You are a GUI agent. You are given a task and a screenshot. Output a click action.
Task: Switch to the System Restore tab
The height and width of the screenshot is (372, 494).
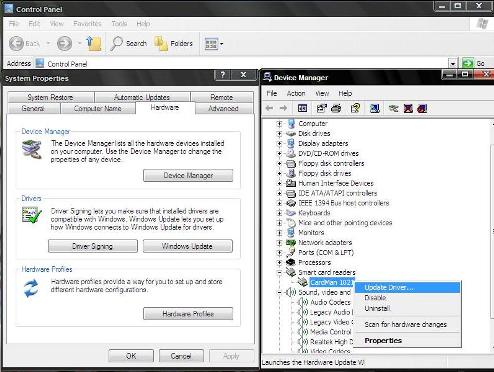(50, 97)
